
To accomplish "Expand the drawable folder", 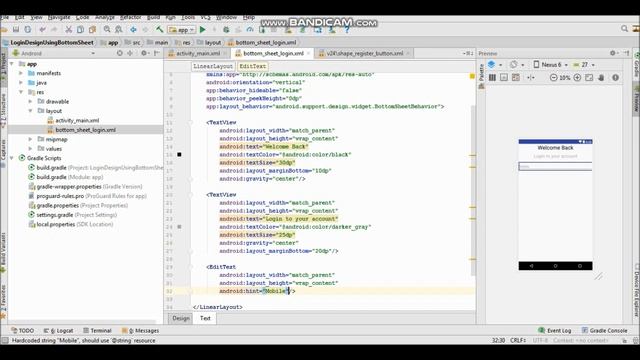I will click(x=30, y=101).
